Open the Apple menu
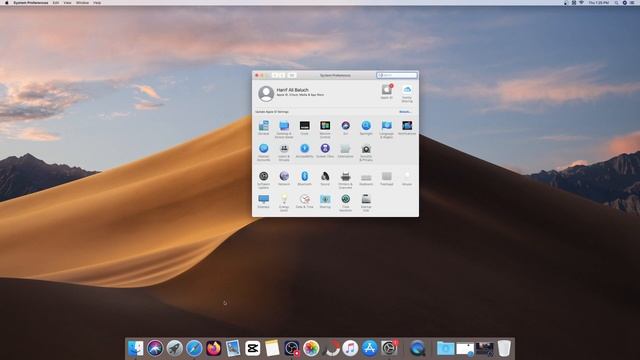The width and height of the screenshot is (640, 360). [7, 2]
